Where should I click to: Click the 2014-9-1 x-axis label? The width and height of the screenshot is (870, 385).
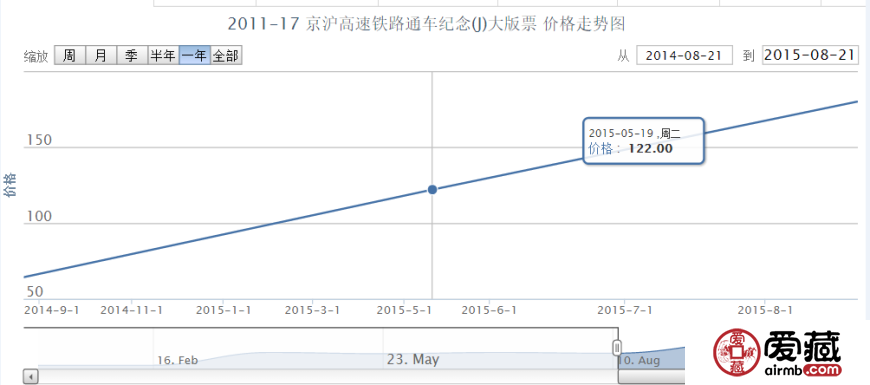tap(52, 310)
